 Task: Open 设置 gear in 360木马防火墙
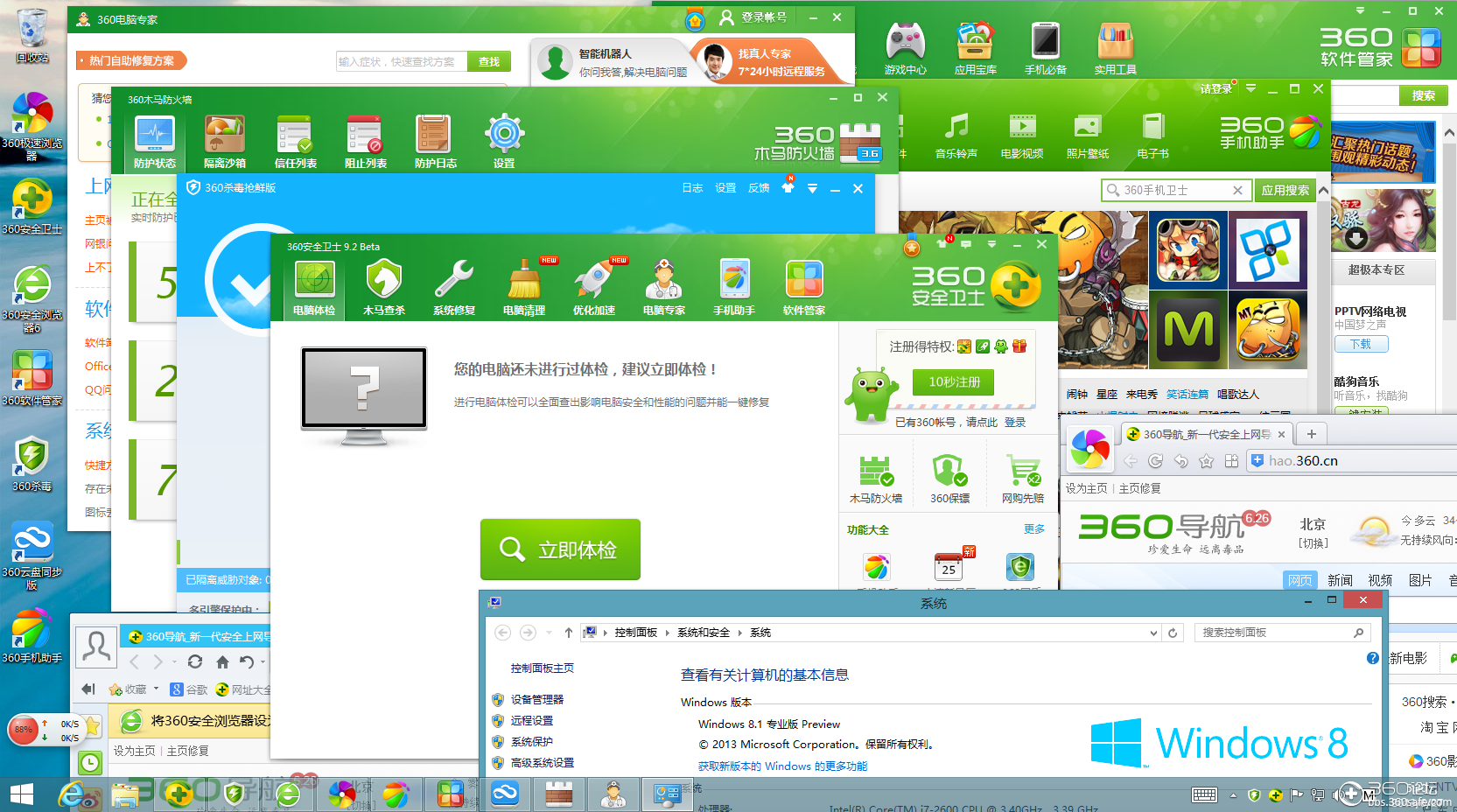504,141
